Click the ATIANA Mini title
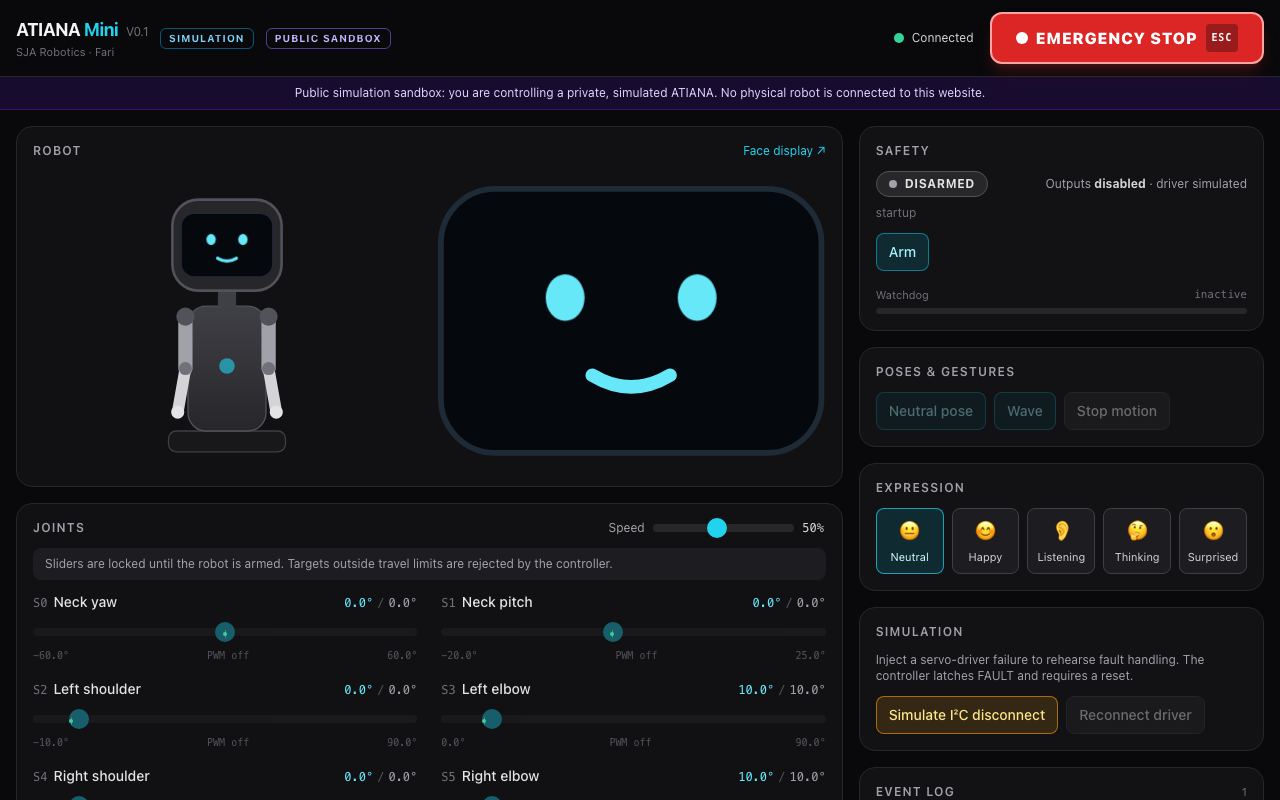The image size is (1280, 800). pos(67,30)
